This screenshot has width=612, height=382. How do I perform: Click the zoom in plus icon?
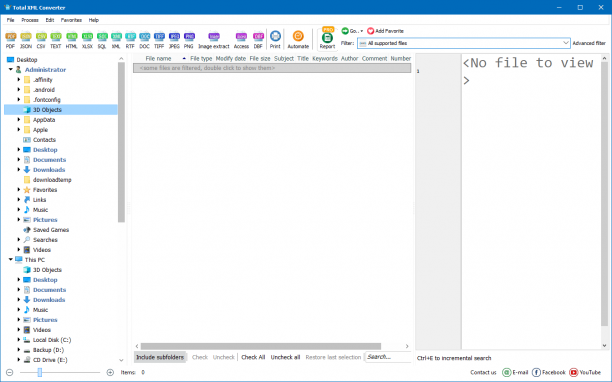[110, 372]
